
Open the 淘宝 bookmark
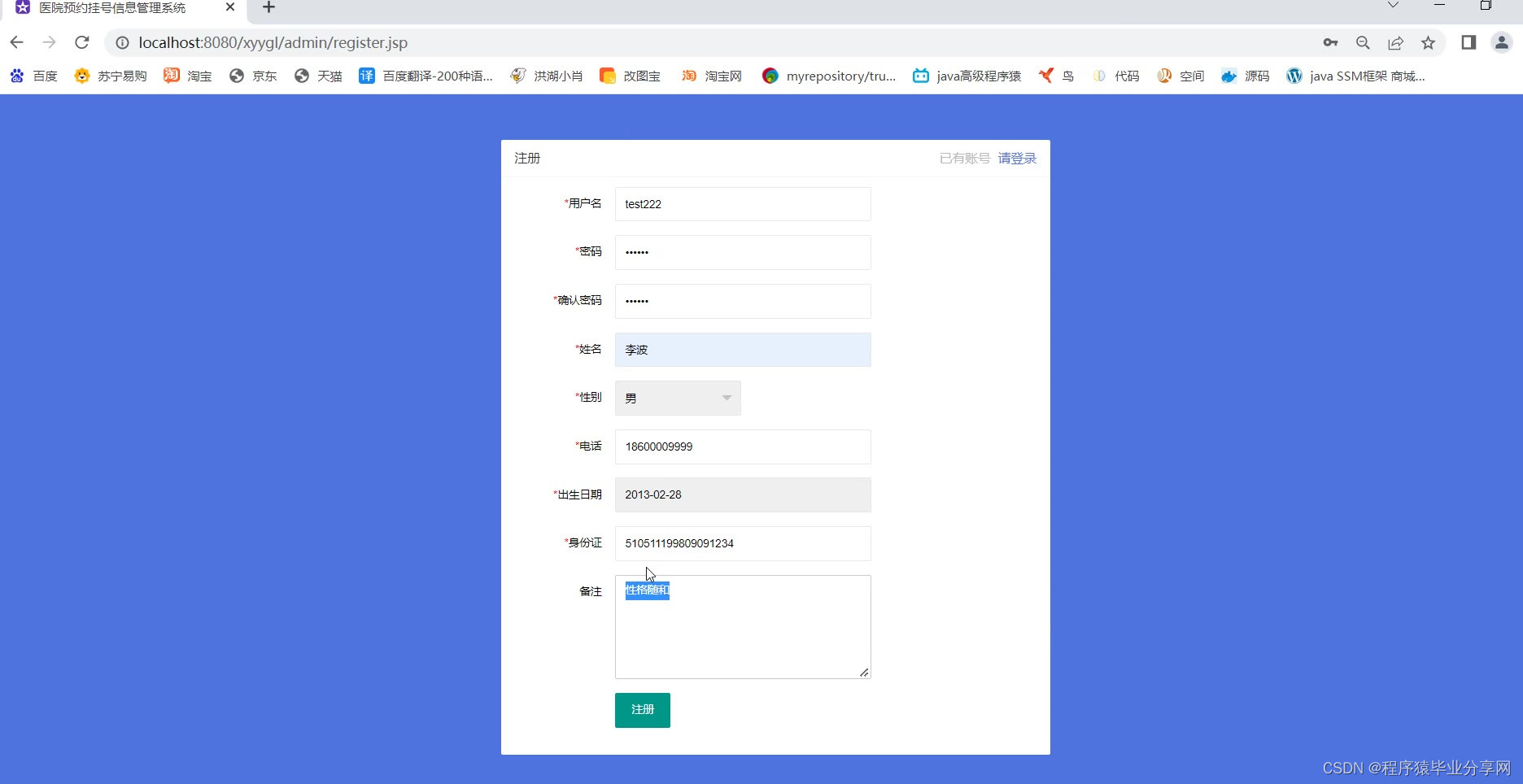(x=188, y=76)
